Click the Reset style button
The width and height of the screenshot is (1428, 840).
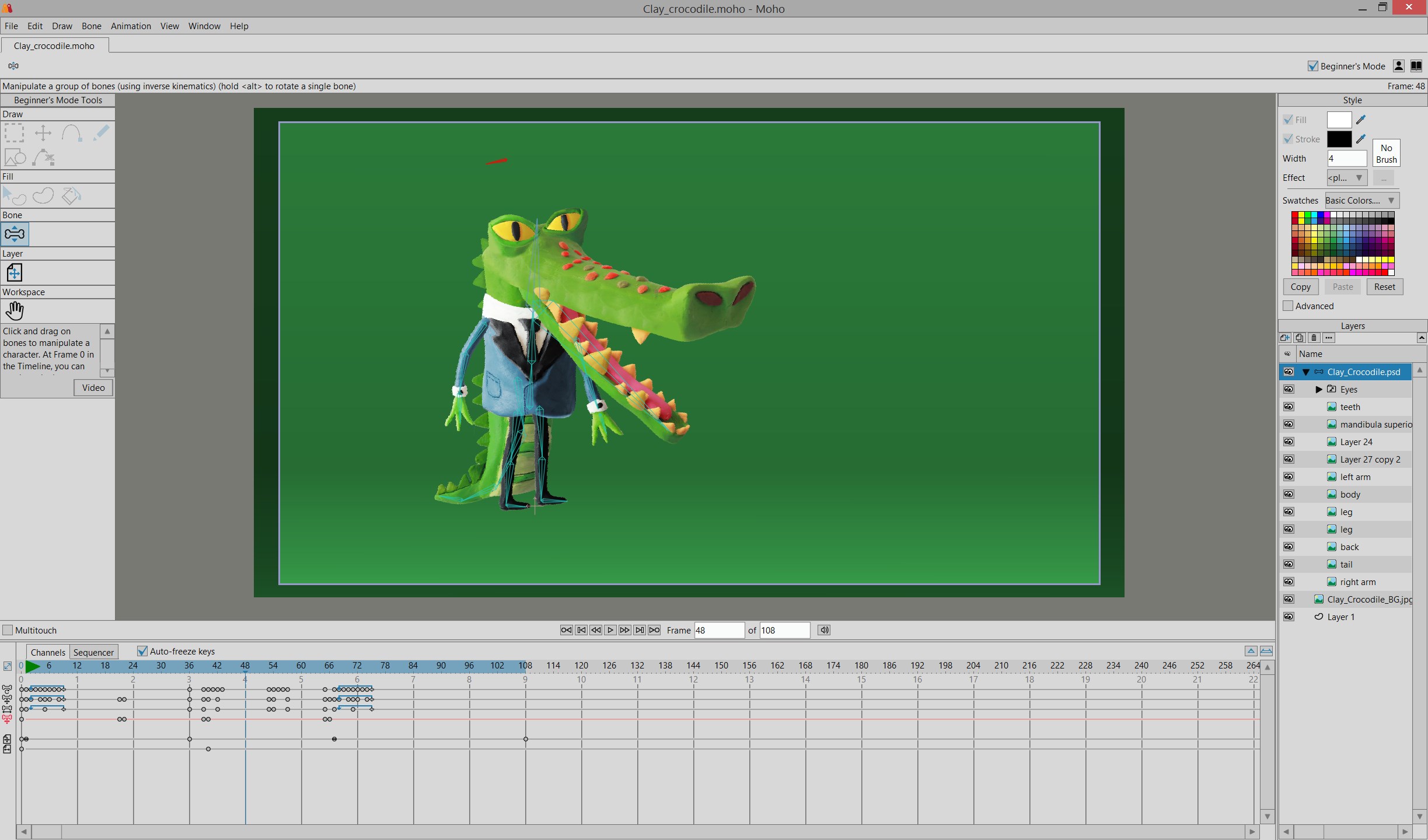(x=1384, y=287)
